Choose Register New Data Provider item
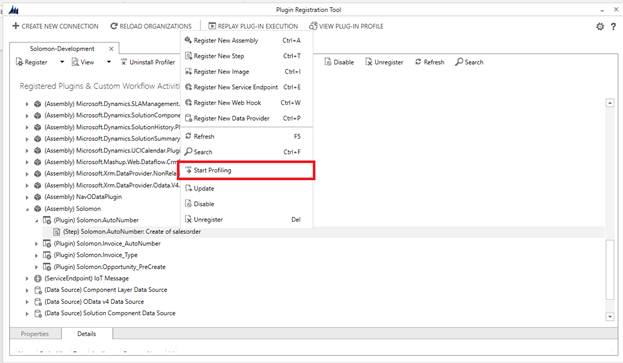 point(246,118)
